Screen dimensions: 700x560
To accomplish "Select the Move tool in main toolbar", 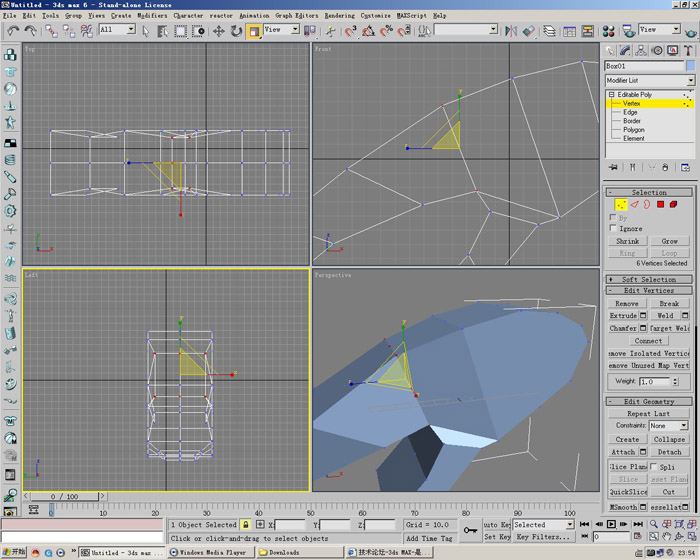I will tap(219, 31).
